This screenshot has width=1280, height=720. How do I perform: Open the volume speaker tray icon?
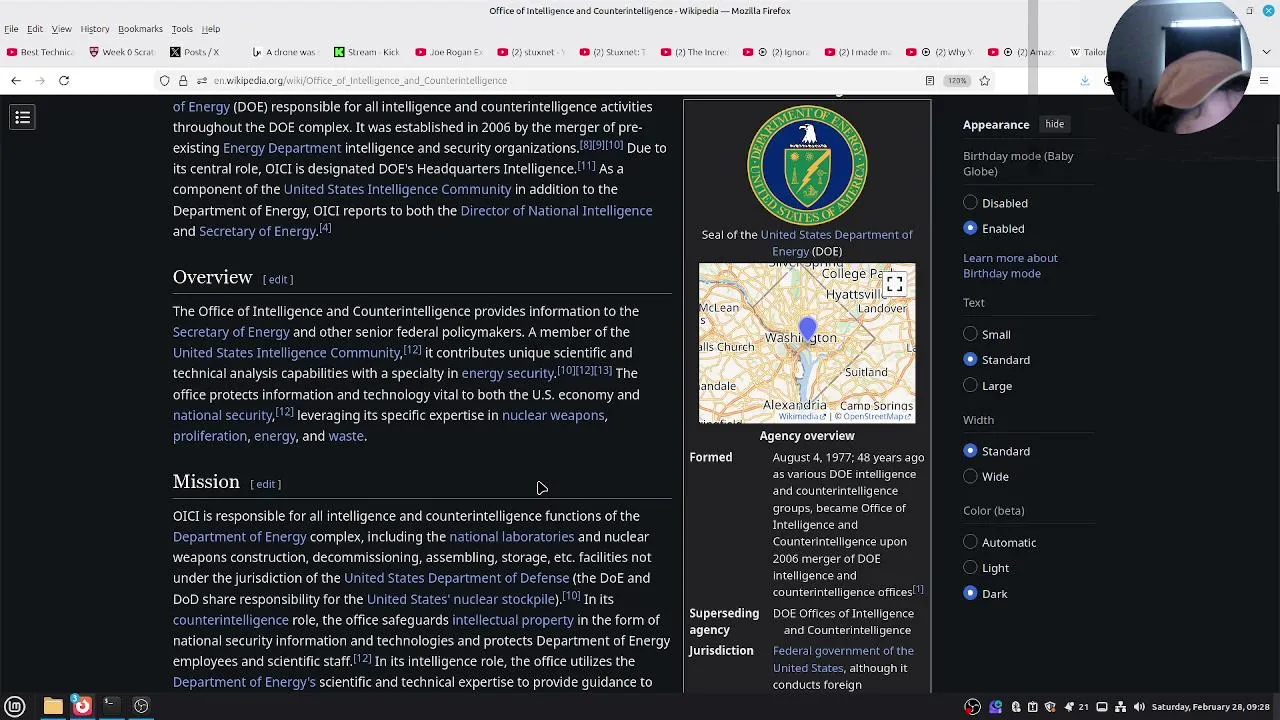coord(1139,707)
